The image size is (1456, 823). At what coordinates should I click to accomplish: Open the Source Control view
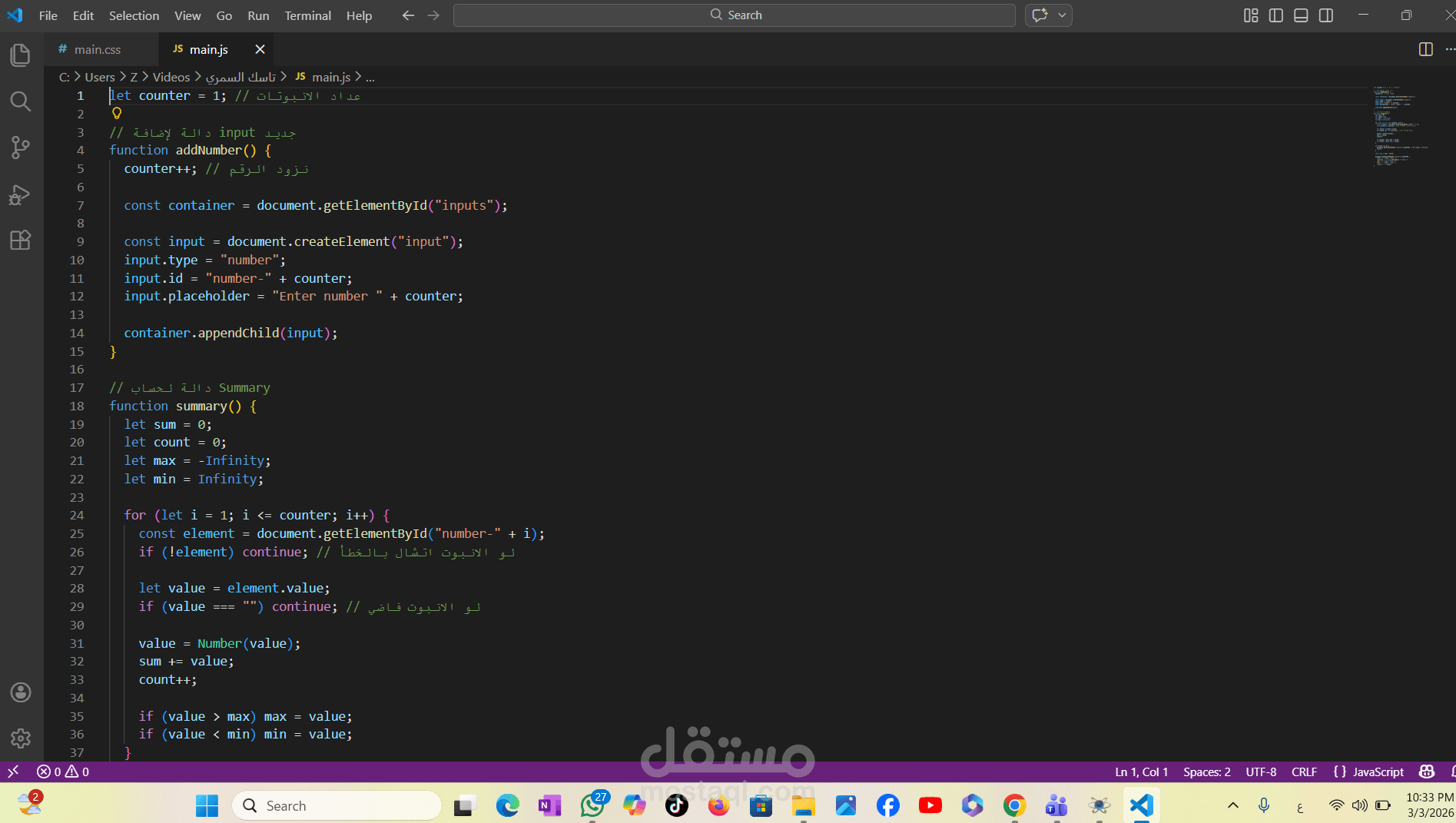(x=21, y=148)
